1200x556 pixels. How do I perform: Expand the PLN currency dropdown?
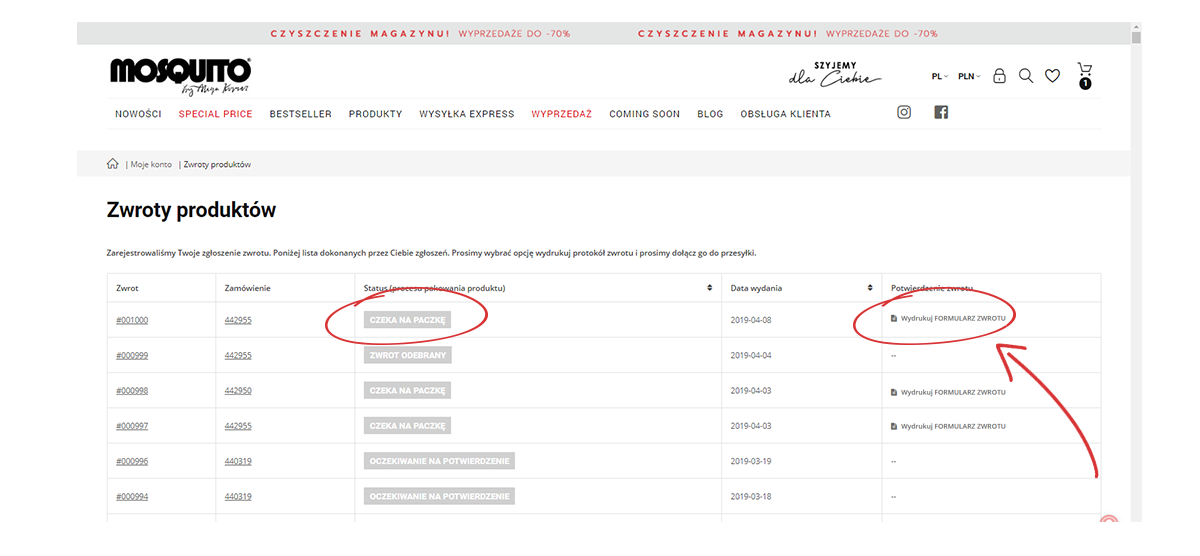968,77
